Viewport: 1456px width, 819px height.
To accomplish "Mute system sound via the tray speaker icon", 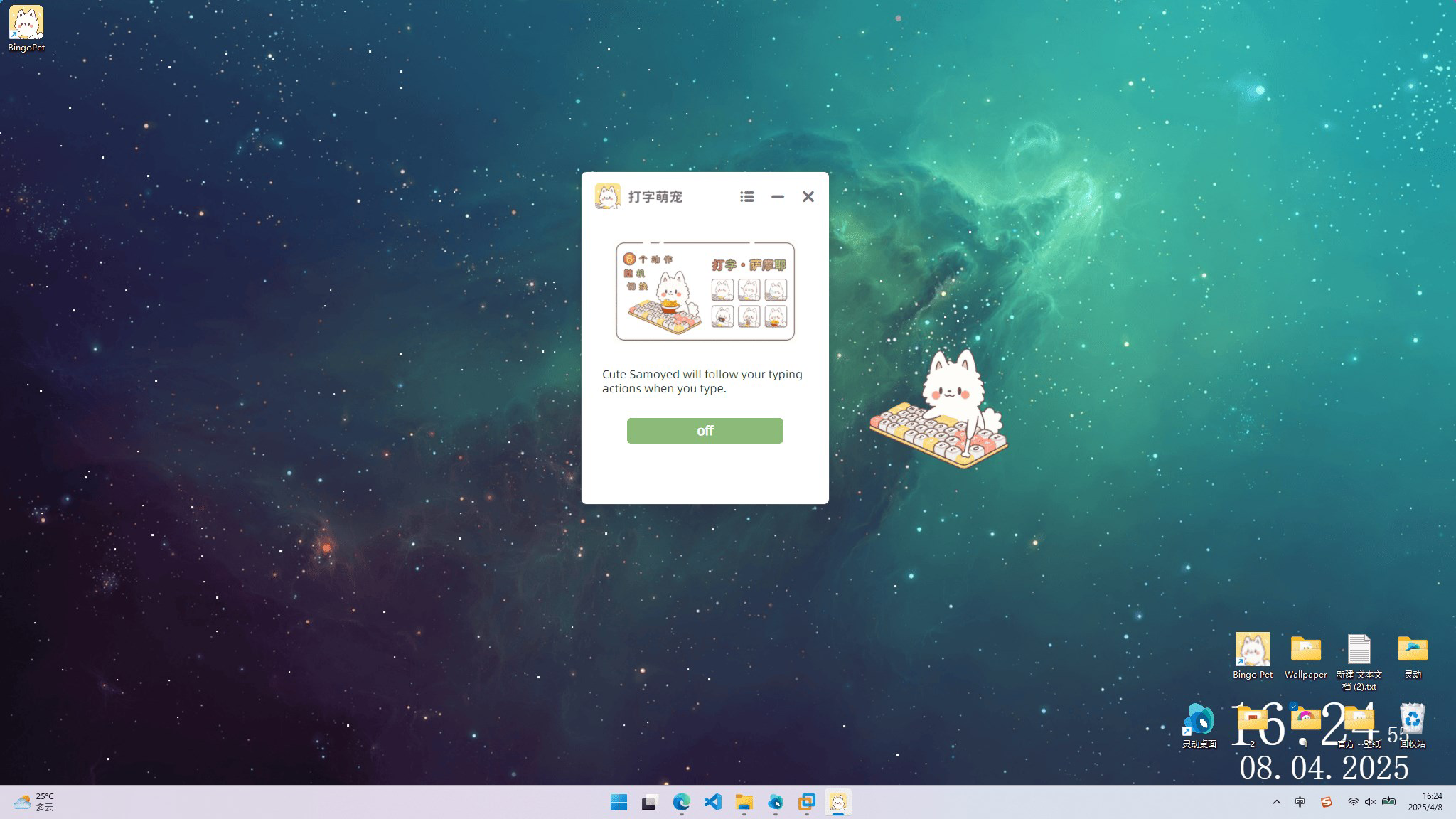I will (1369, 802).
